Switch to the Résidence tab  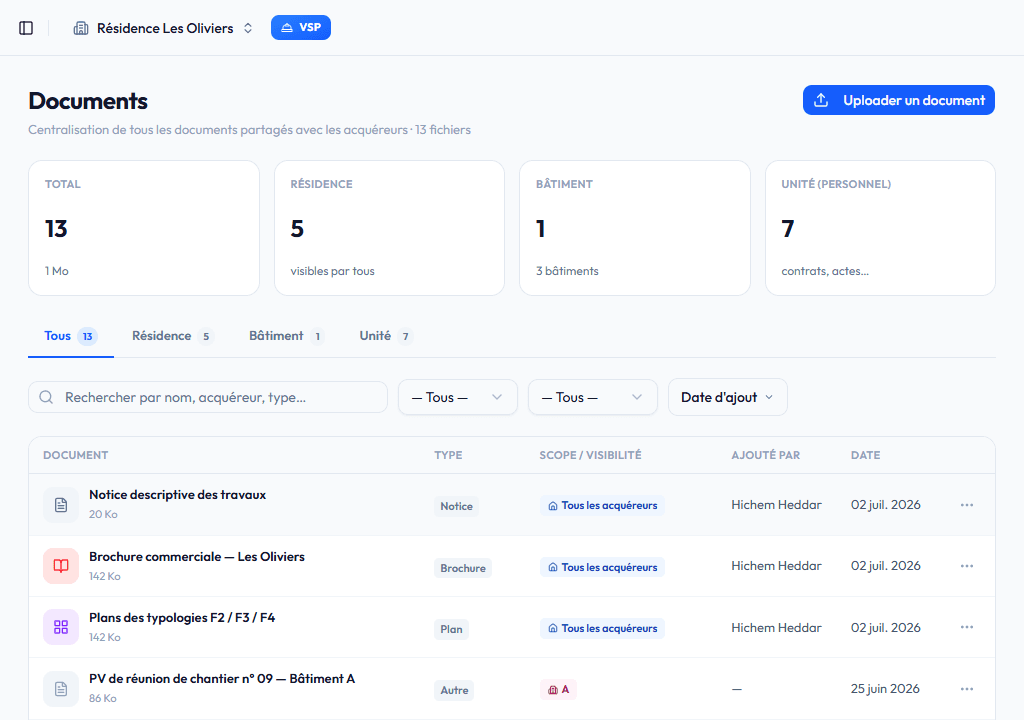172,336
